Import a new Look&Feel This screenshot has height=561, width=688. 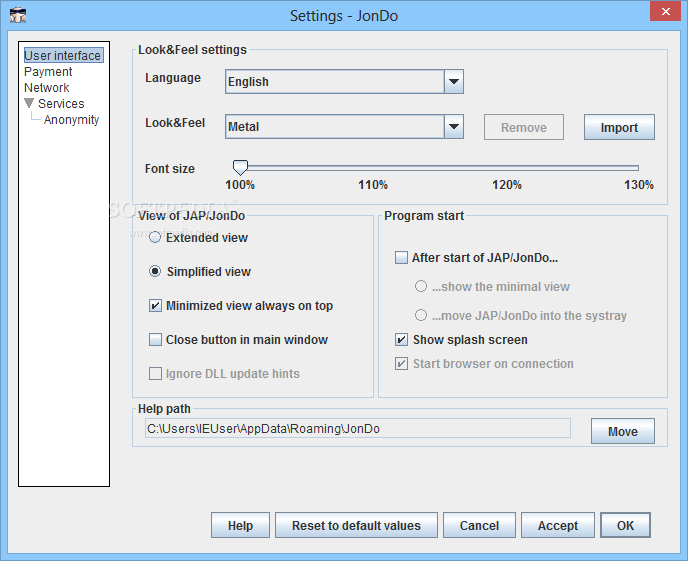point(619,127)
